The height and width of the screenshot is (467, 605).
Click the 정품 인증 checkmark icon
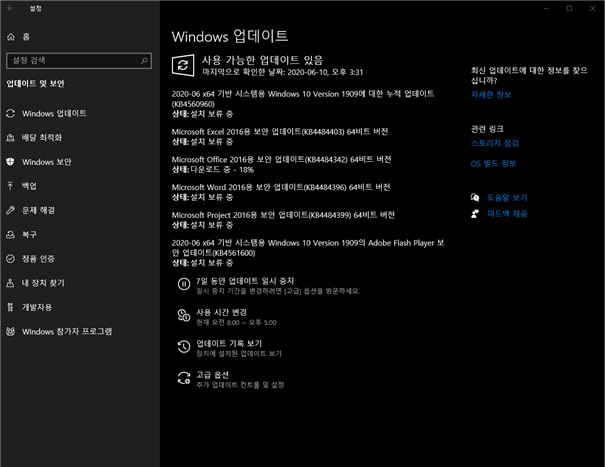coord(10,259)
